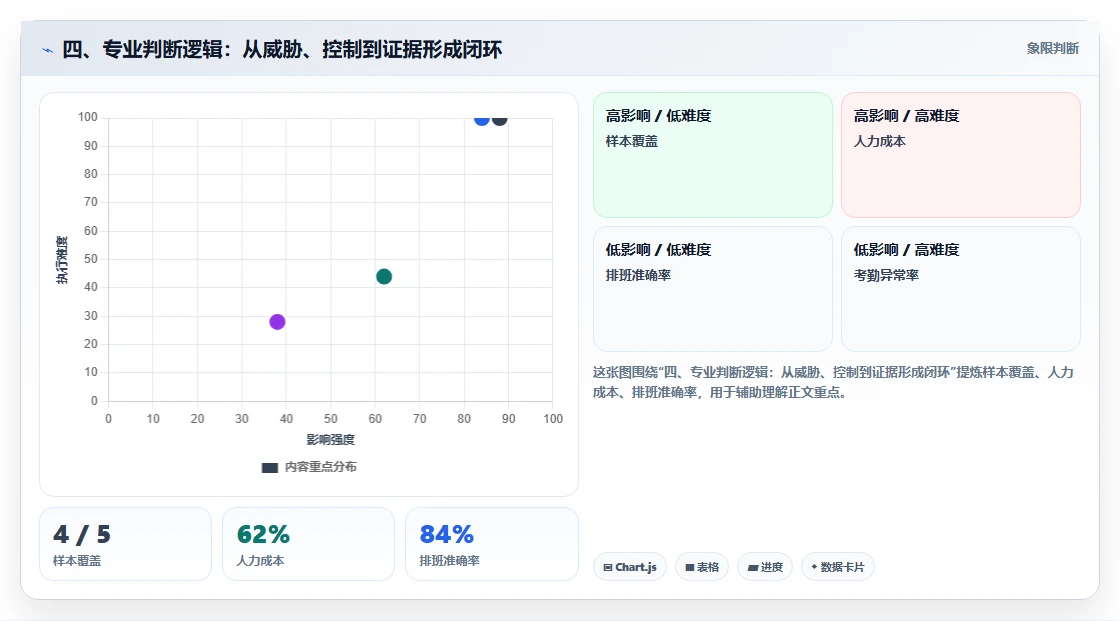Click the 排班准确率 text in quadrant card

[x=638, y=276]
